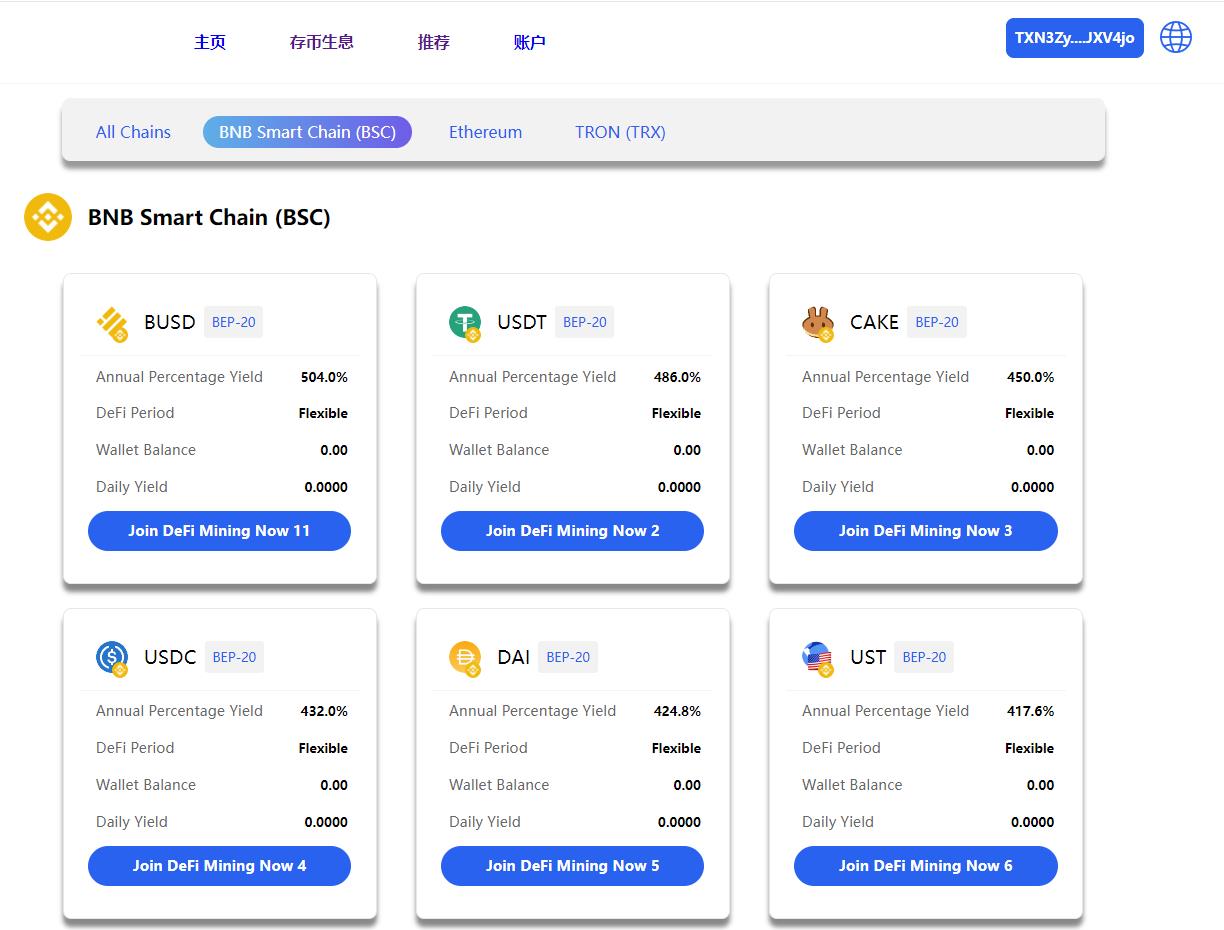
Task: Open the 主页 menu item
Action: [210, 42]
